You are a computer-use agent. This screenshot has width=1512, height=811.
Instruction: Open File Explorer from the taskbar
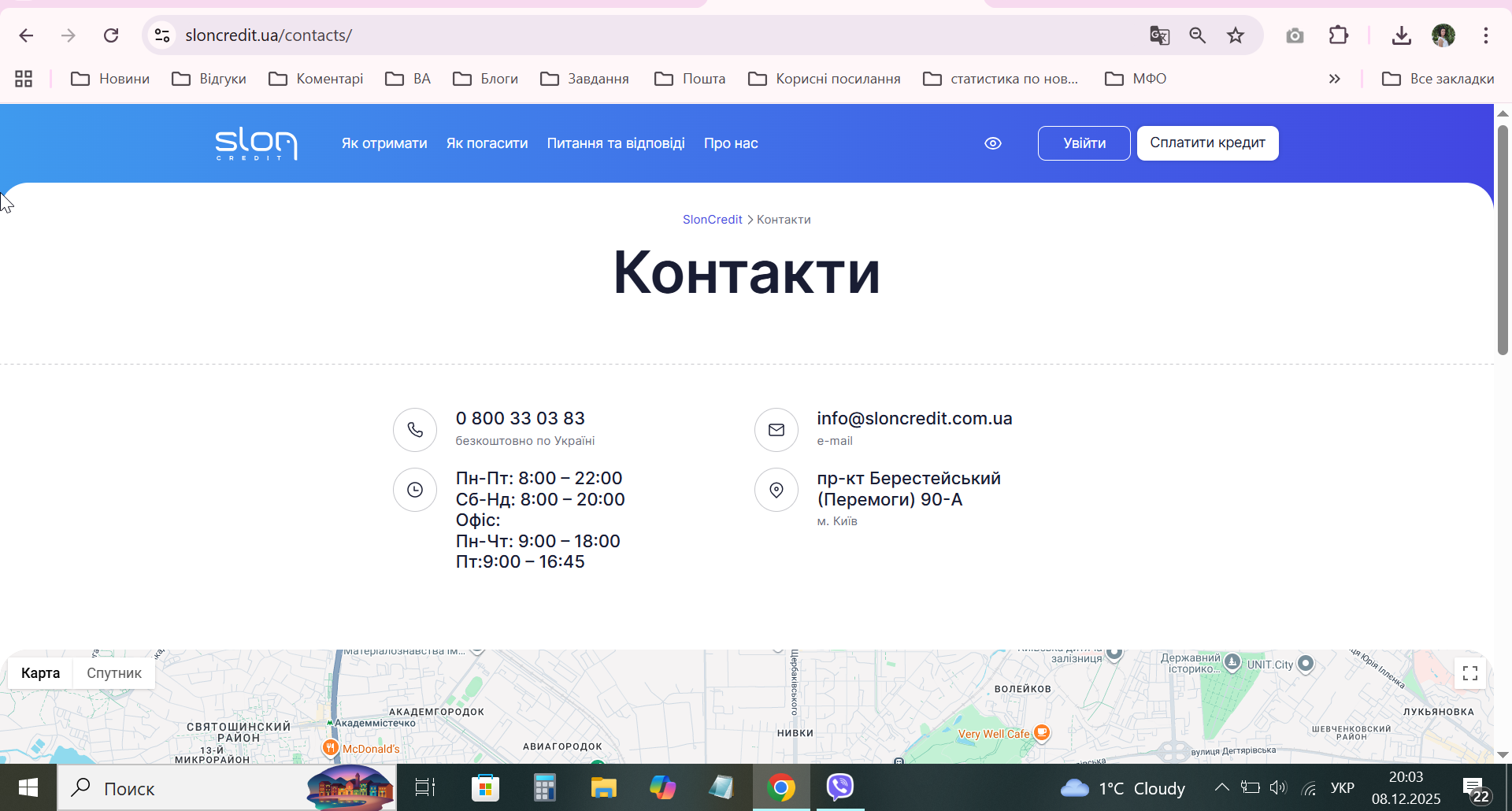[x=603, y=787]
